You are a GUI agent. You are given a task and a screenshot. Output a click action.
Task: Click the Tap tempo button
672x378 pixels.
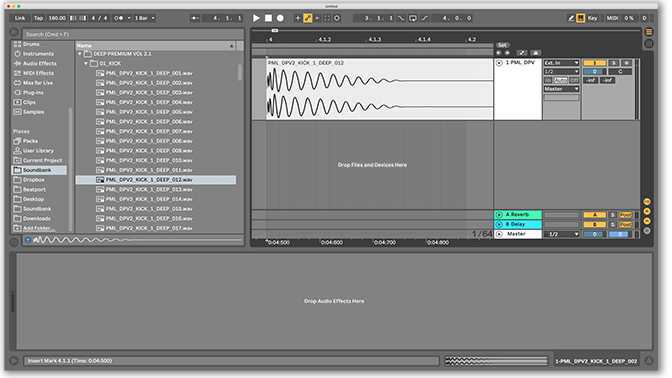tap(39, 18)
